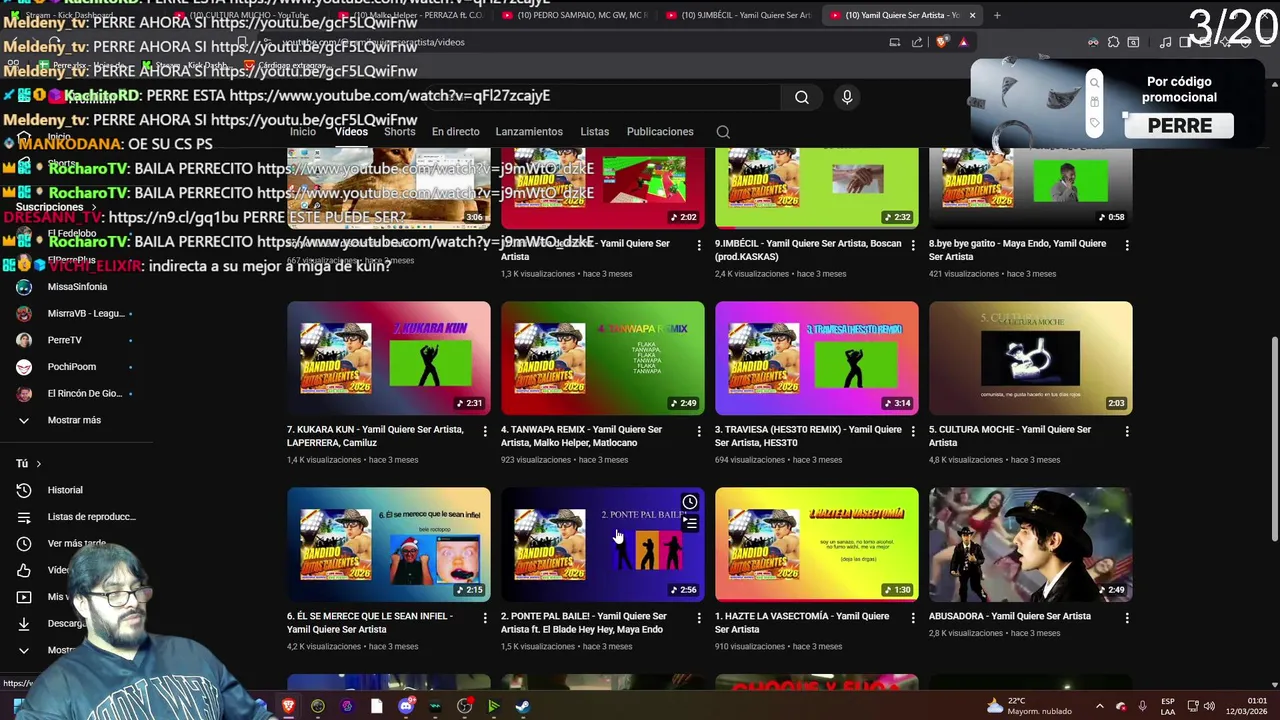The width and height of the screenshot is (1280, 720).
Task: Click the volume speaker icon in system tray
Action: pyautogui.click(x=1209, y=706)
